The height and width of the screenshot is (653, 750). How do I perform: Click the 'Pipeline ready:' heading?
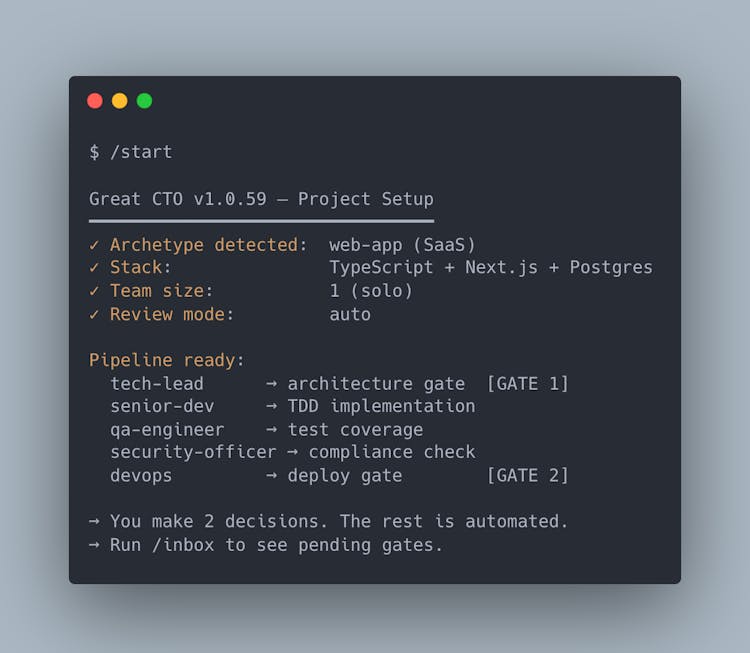167,360
